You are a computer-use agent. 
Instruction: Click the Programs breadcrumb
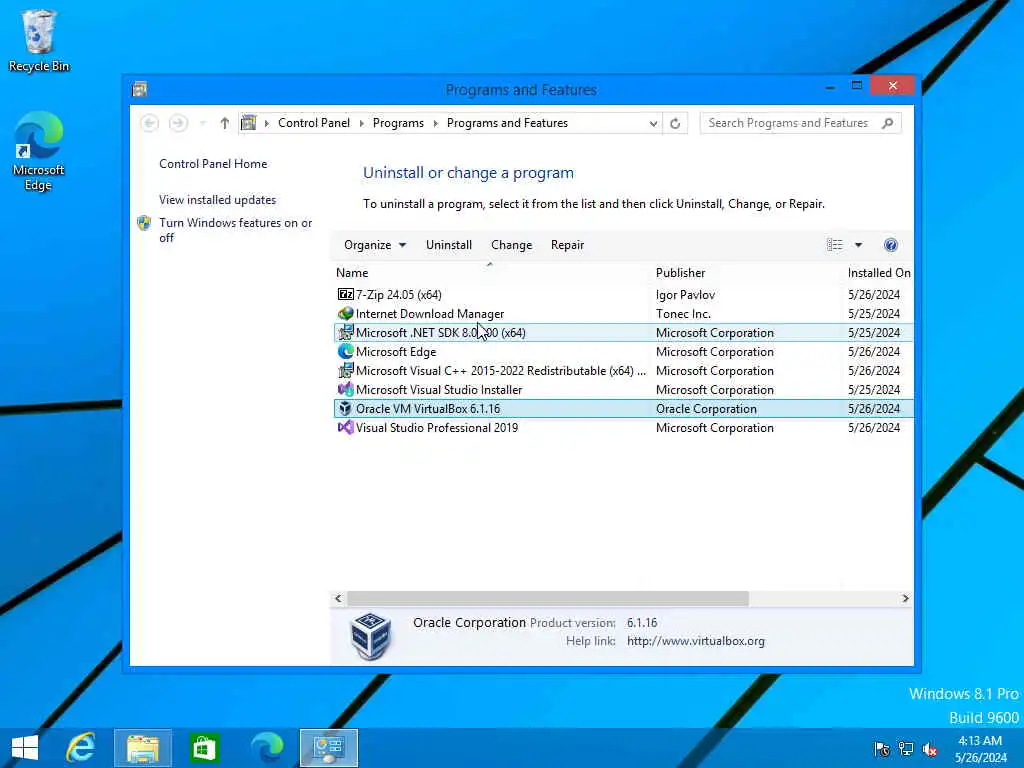pos(398,123)
